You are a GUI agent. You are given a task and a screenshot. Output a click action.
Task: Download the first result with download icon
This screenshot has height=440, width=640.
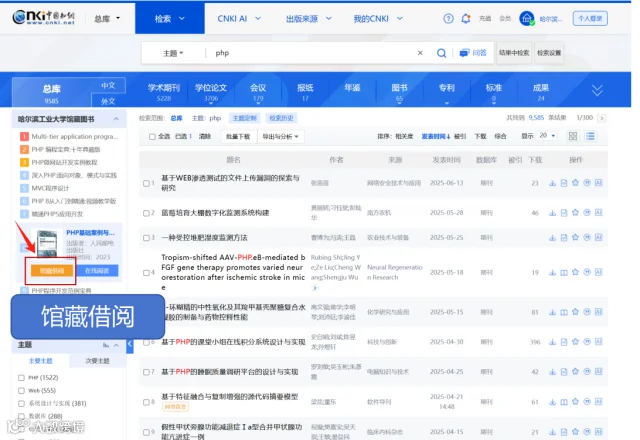[552, 183]
